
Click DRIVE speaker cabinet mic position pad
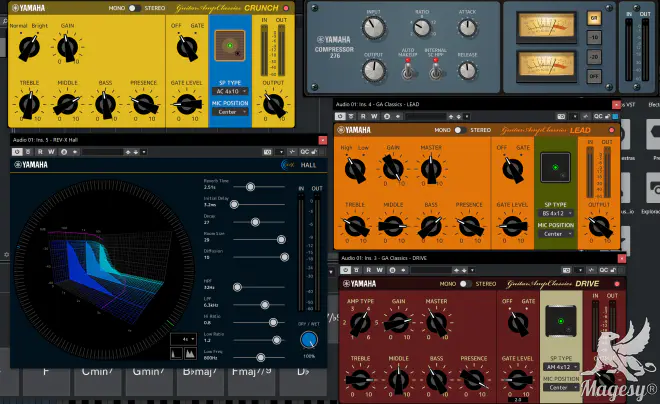coord(561,321)
